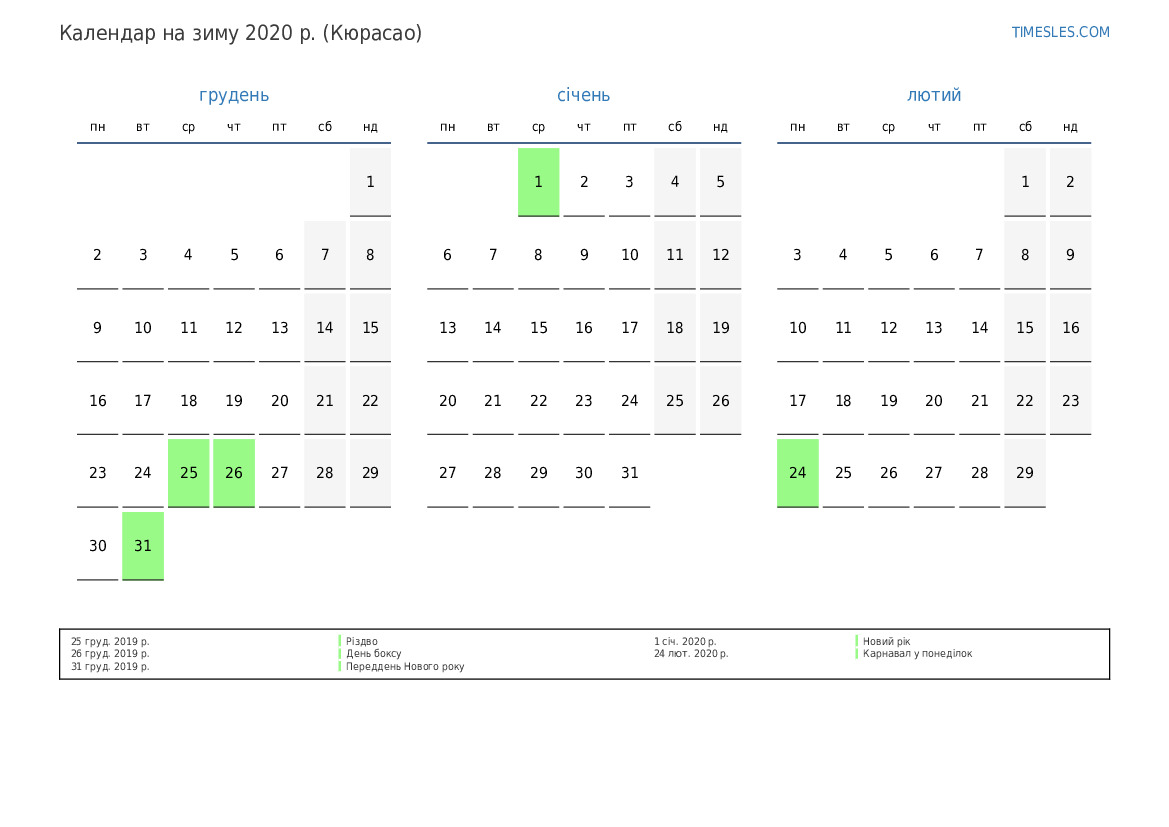
Task: Click legend date '25 груд. 2019 р.'
Action: tap(110, 641)
